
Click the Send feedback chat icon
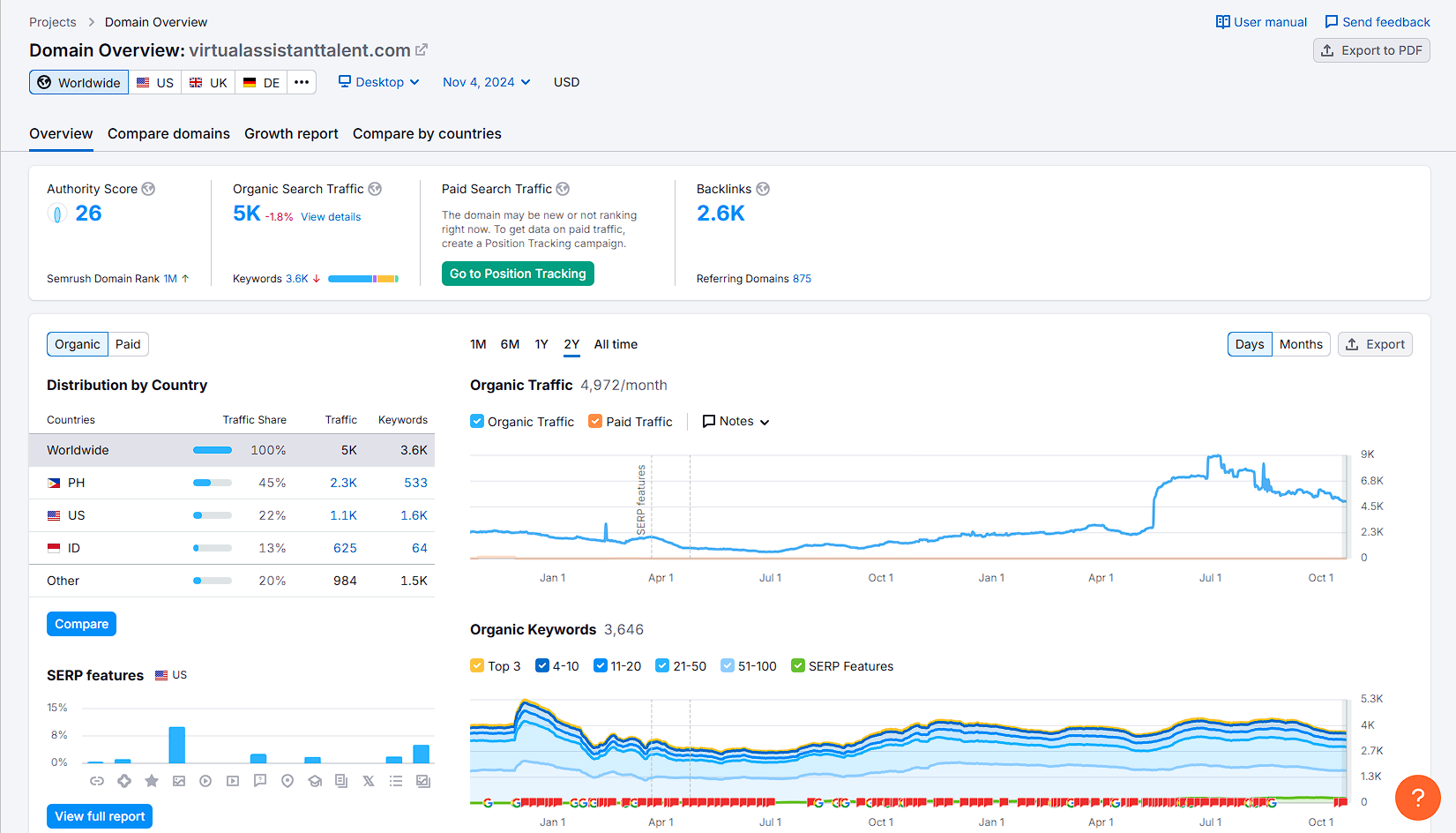click(1332, 22)
